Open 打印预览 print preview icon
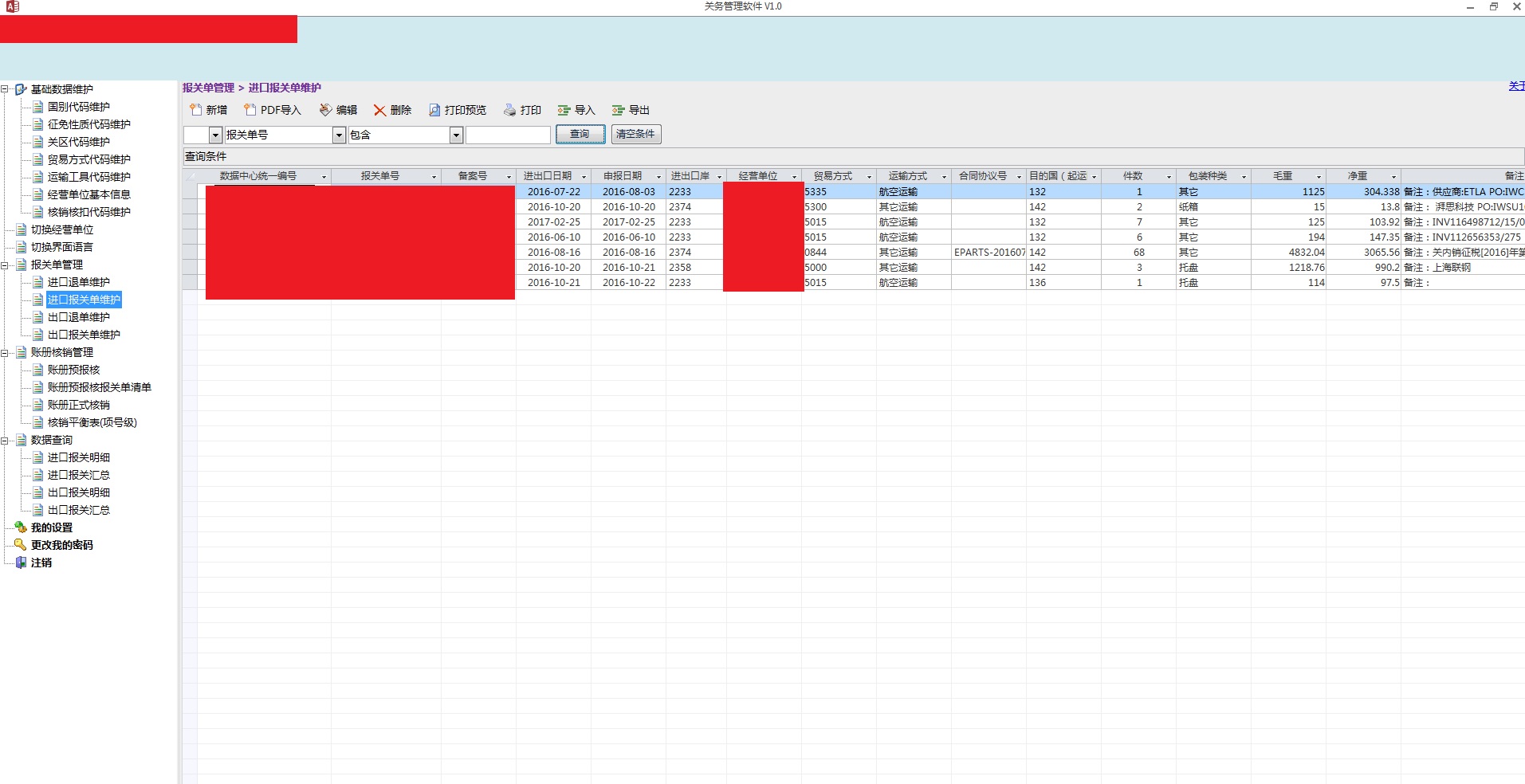The height and width of the screenshot is (784, 1525). pos(434,110)
